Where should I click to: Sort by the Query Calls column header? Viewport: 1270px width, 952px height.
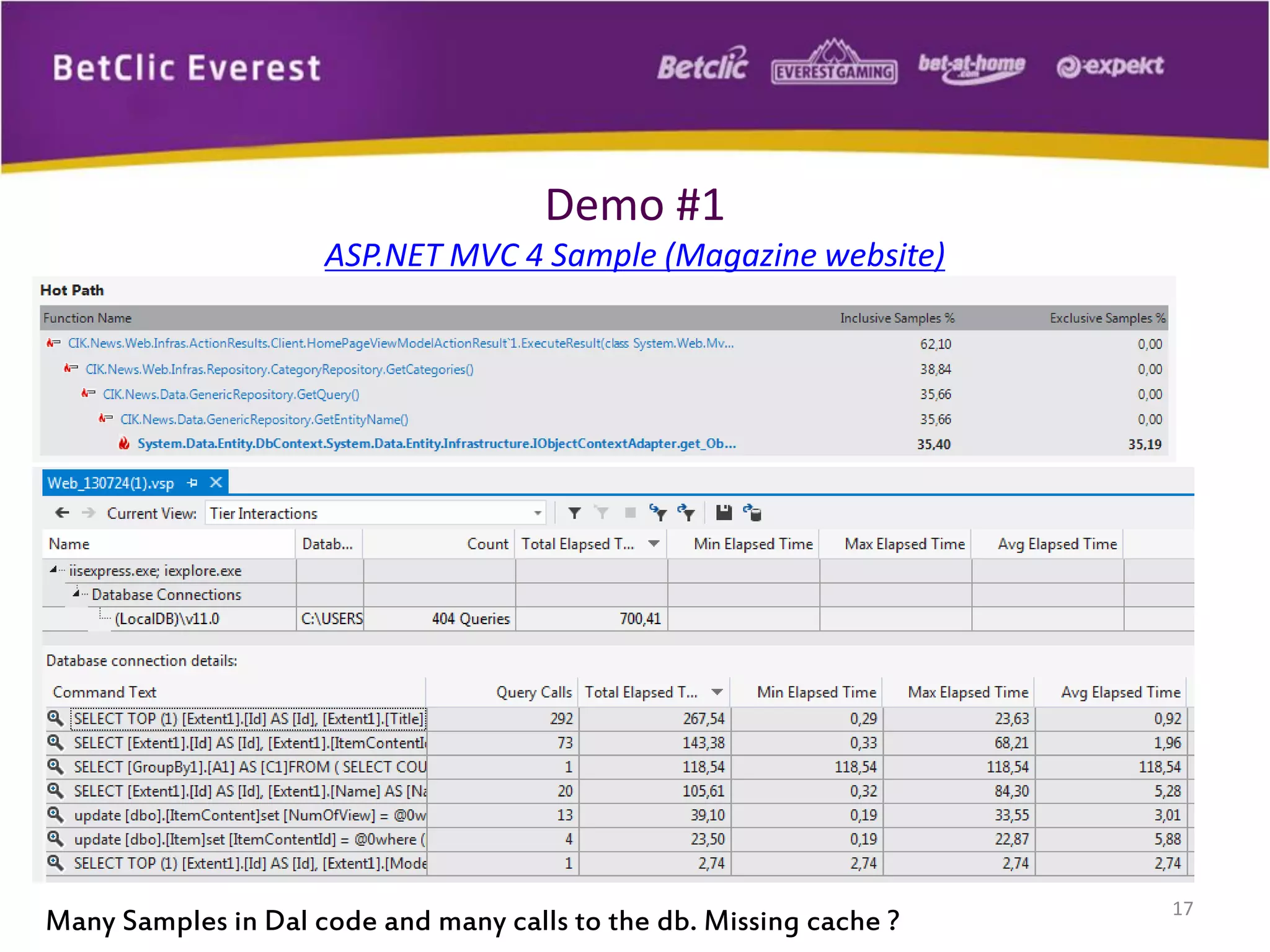(502, 692)
